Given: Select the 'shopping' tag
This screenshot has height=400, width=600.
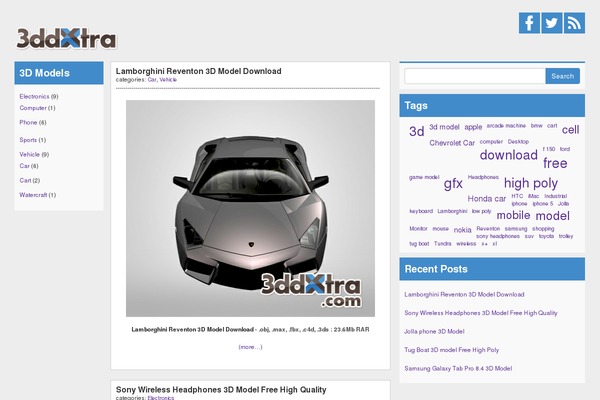Looking at the screenshot, I should click(x=543, y=229).
